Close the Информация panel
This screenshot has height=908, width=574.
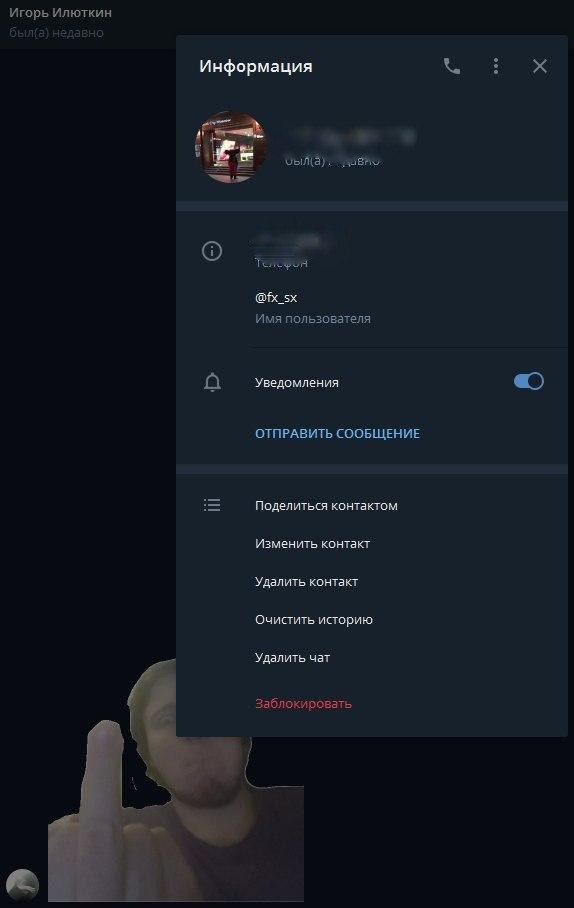coord(540,67)
